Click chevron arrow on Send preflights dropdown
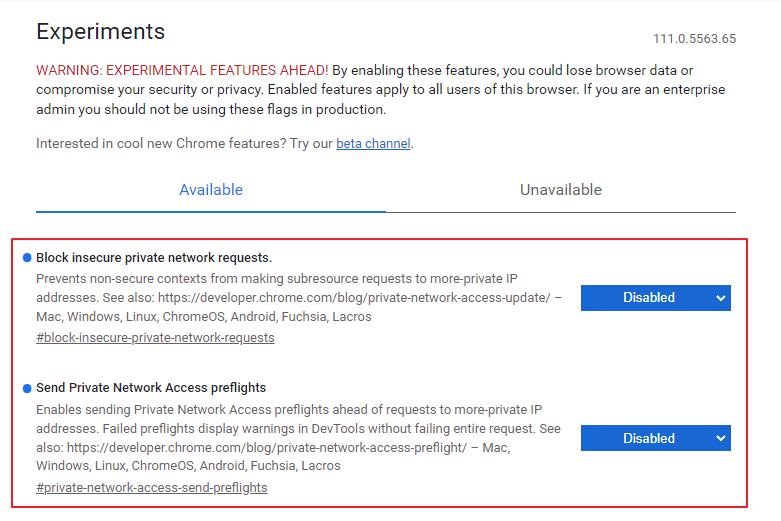Screen dimensions: 781x521 pyautogui.click(x=720, y=438)
